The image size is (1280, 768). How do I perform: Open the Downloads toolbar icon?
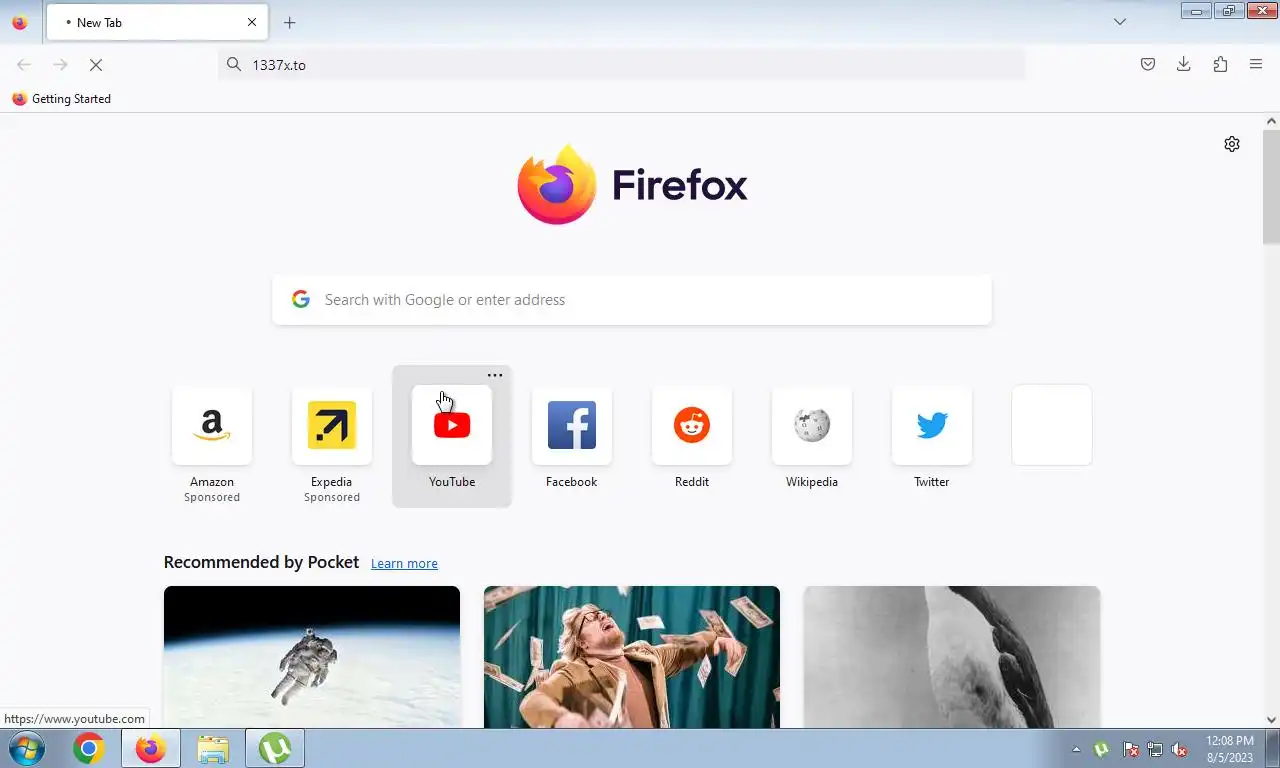point(1184,64)
